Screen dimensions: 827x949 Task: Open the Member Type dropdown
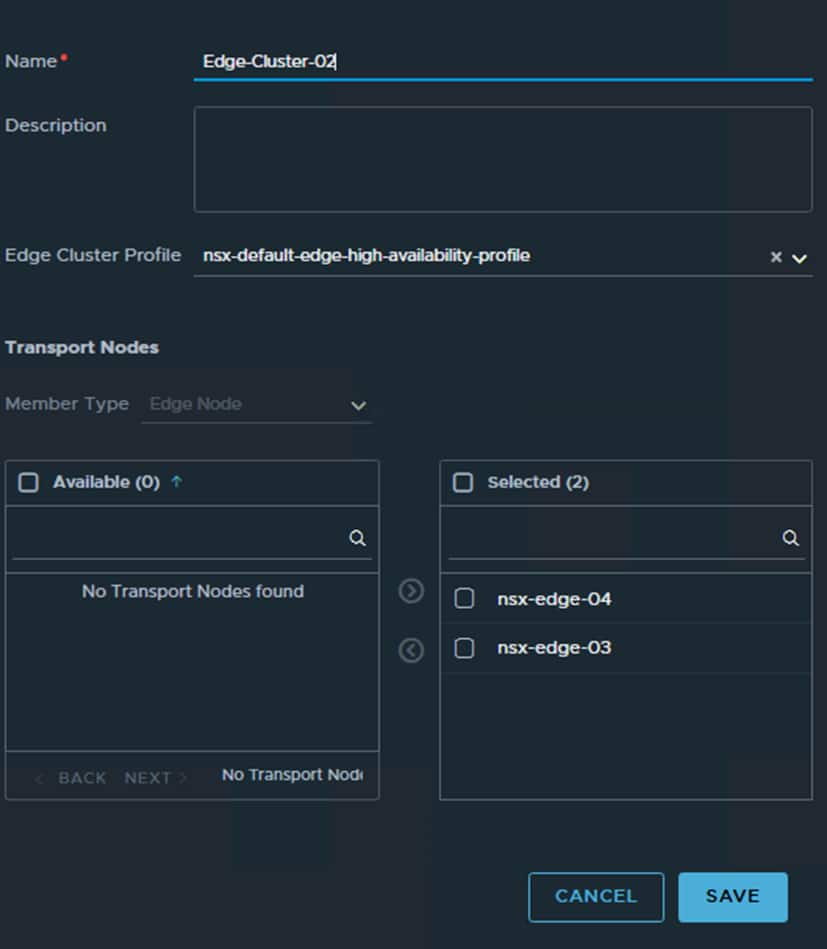point(358,406)
